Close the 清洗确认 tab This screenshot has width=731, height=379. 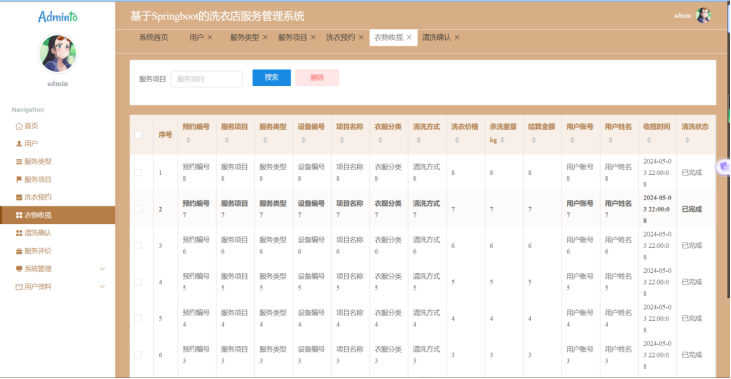pyautogui.click(x=457, y=37)
